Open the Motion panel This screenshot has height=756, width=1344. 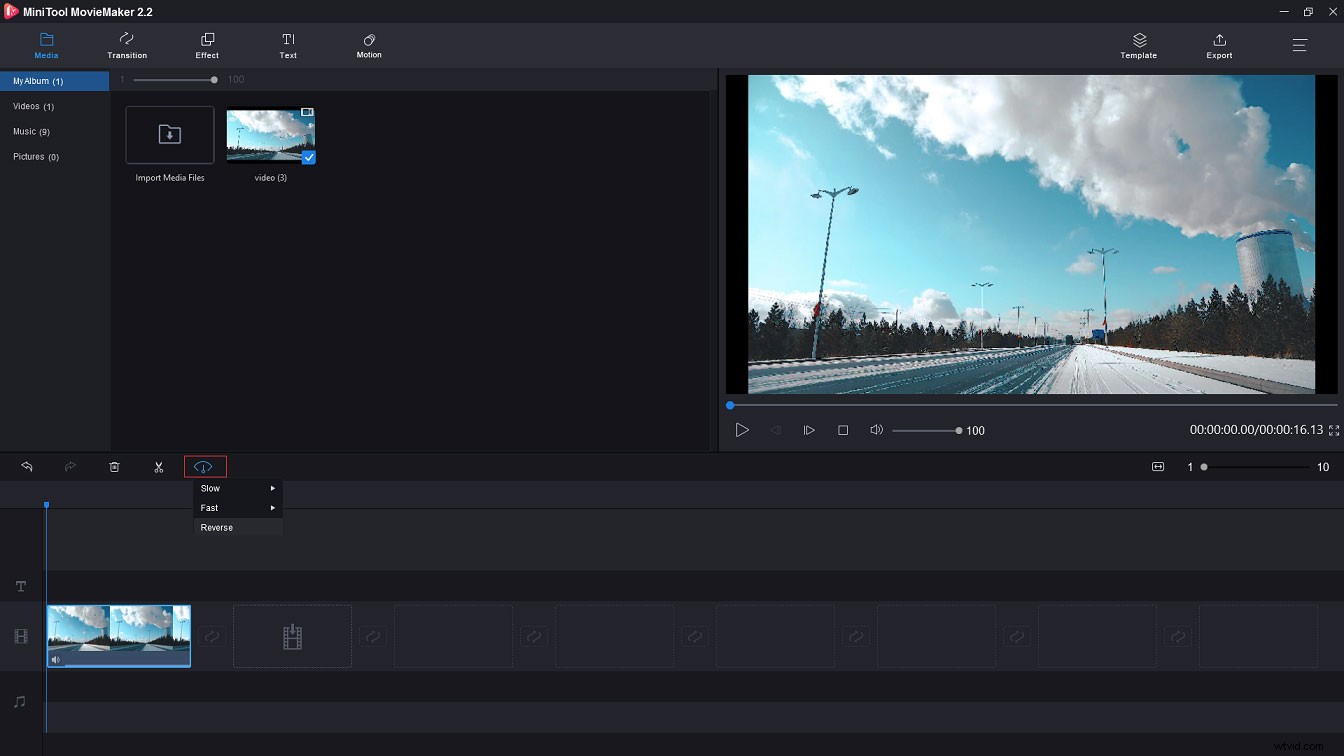tap(368, 45)
